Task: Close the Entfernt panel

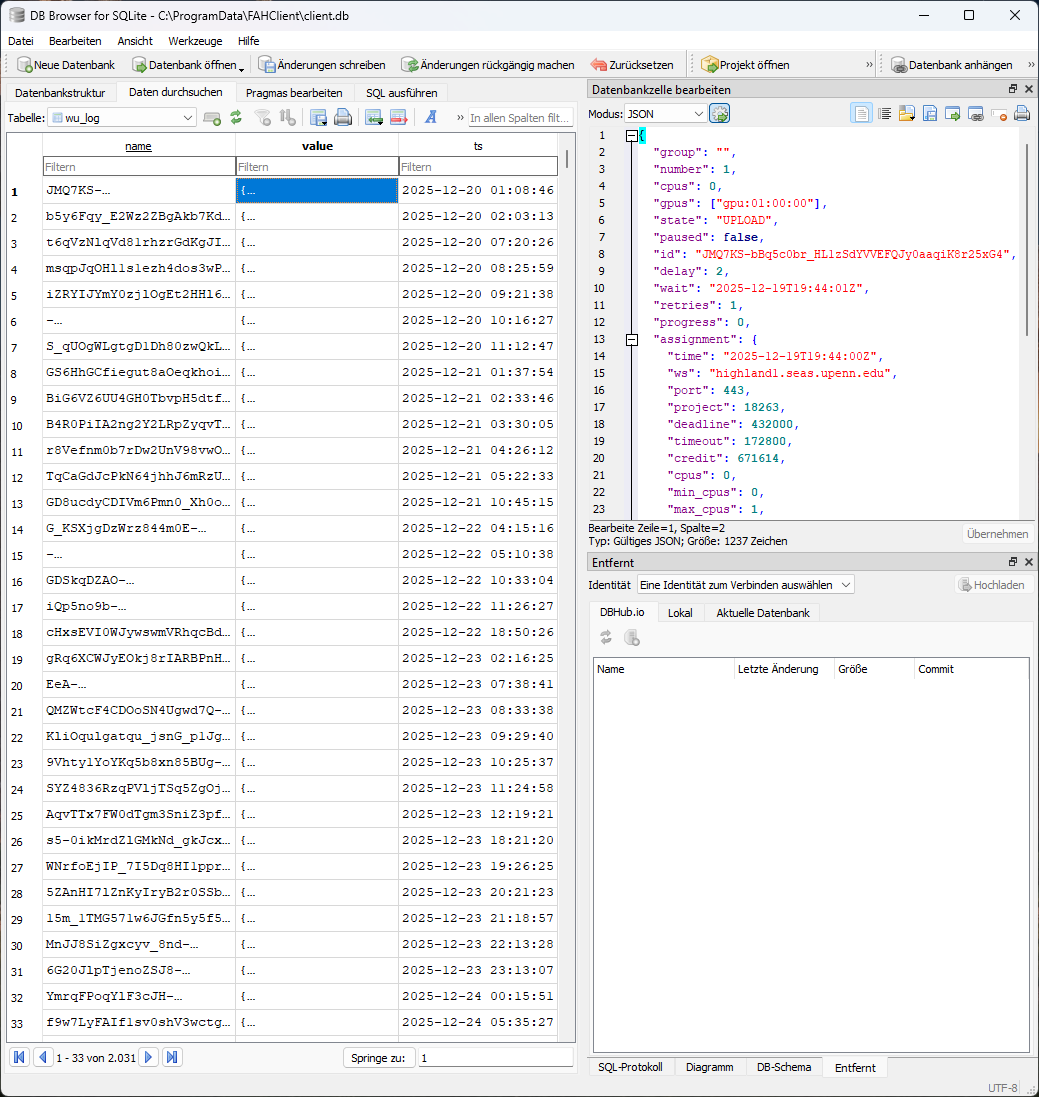Action: pyautogui.click(x=1029, y=562)
